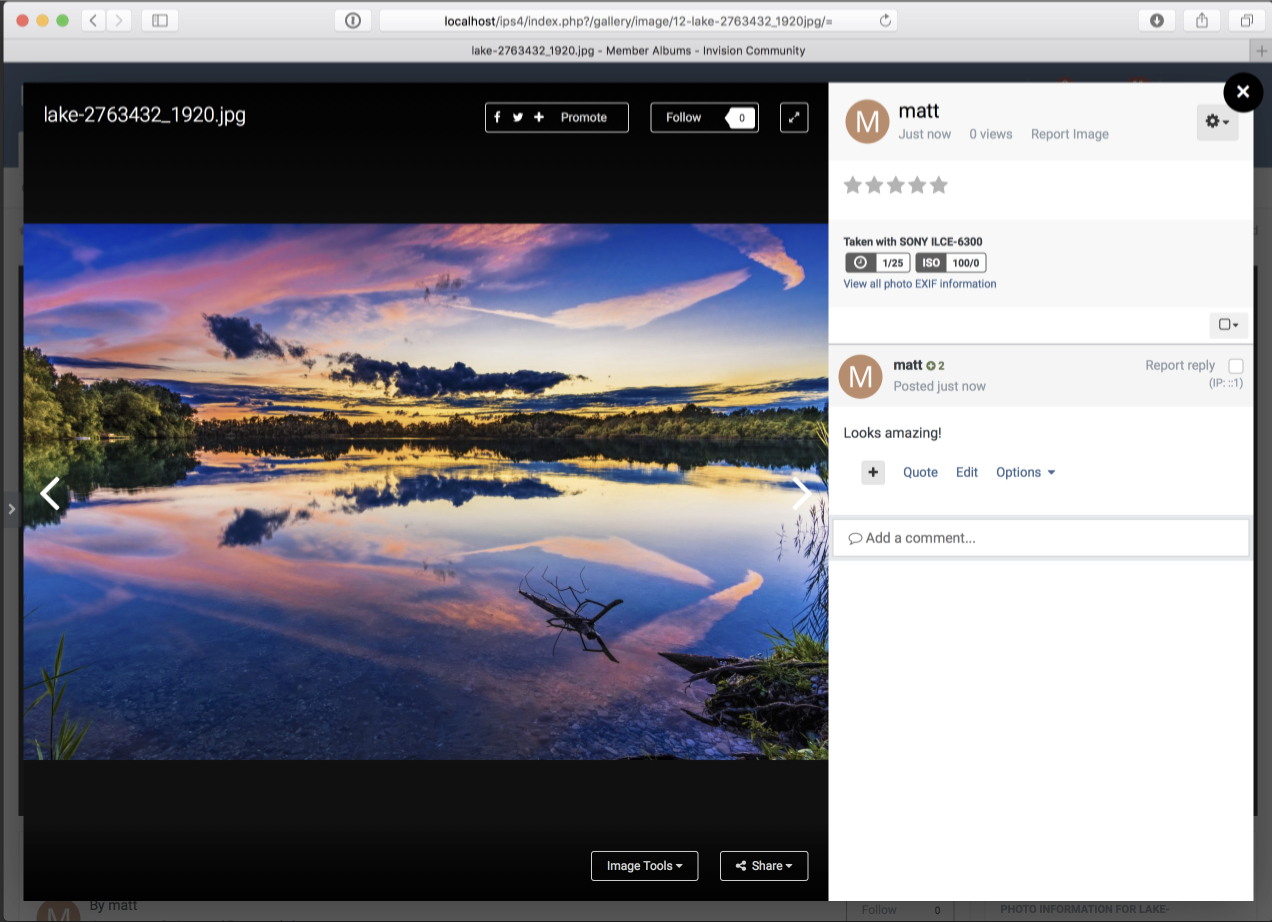The height and width of the screenshot is (922, 1272).
Task: Click the Looks amazing! comment text
Action: coord(892,433)
